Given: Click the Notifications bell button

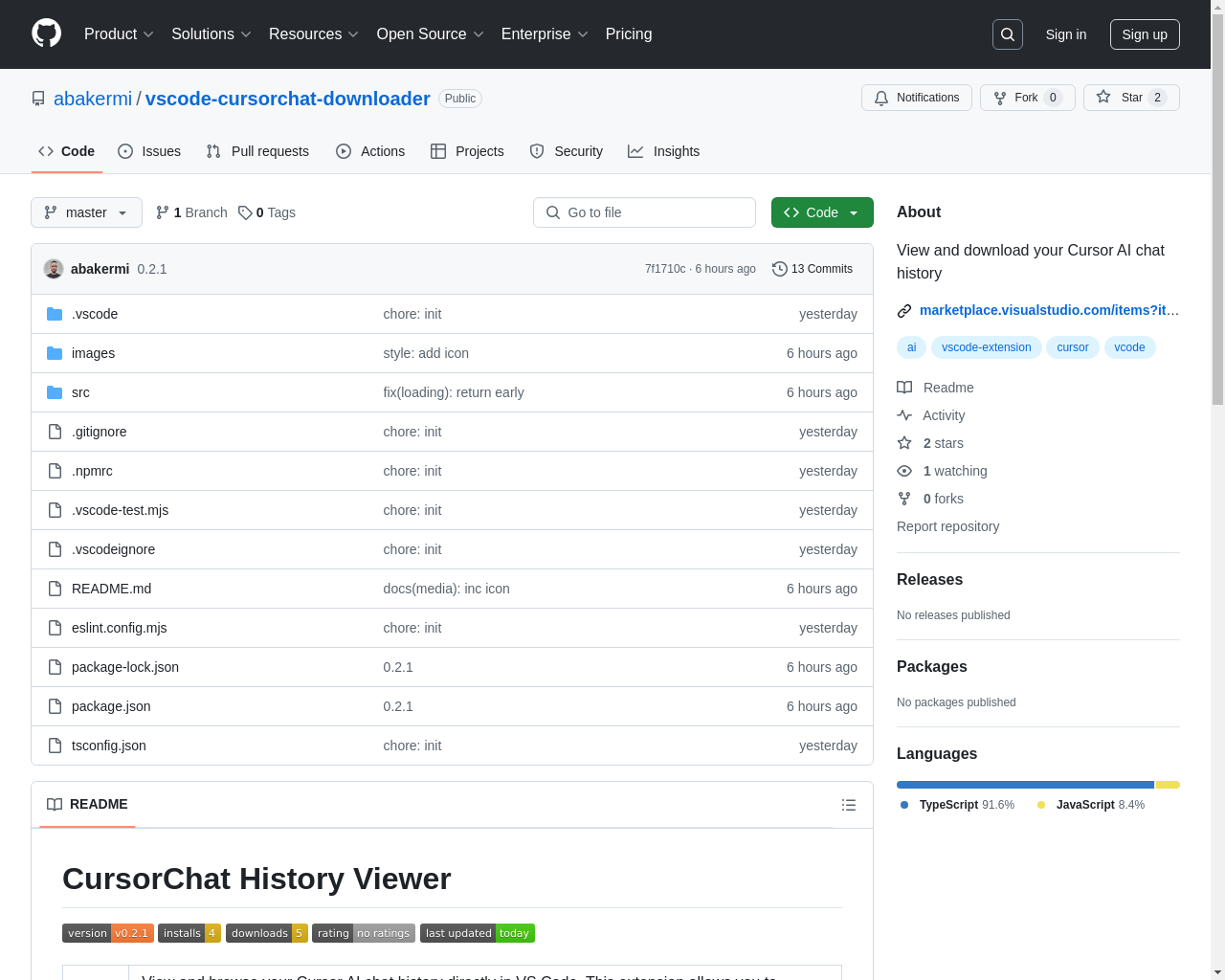Looking at the screenshot, I should pos(917,98).
